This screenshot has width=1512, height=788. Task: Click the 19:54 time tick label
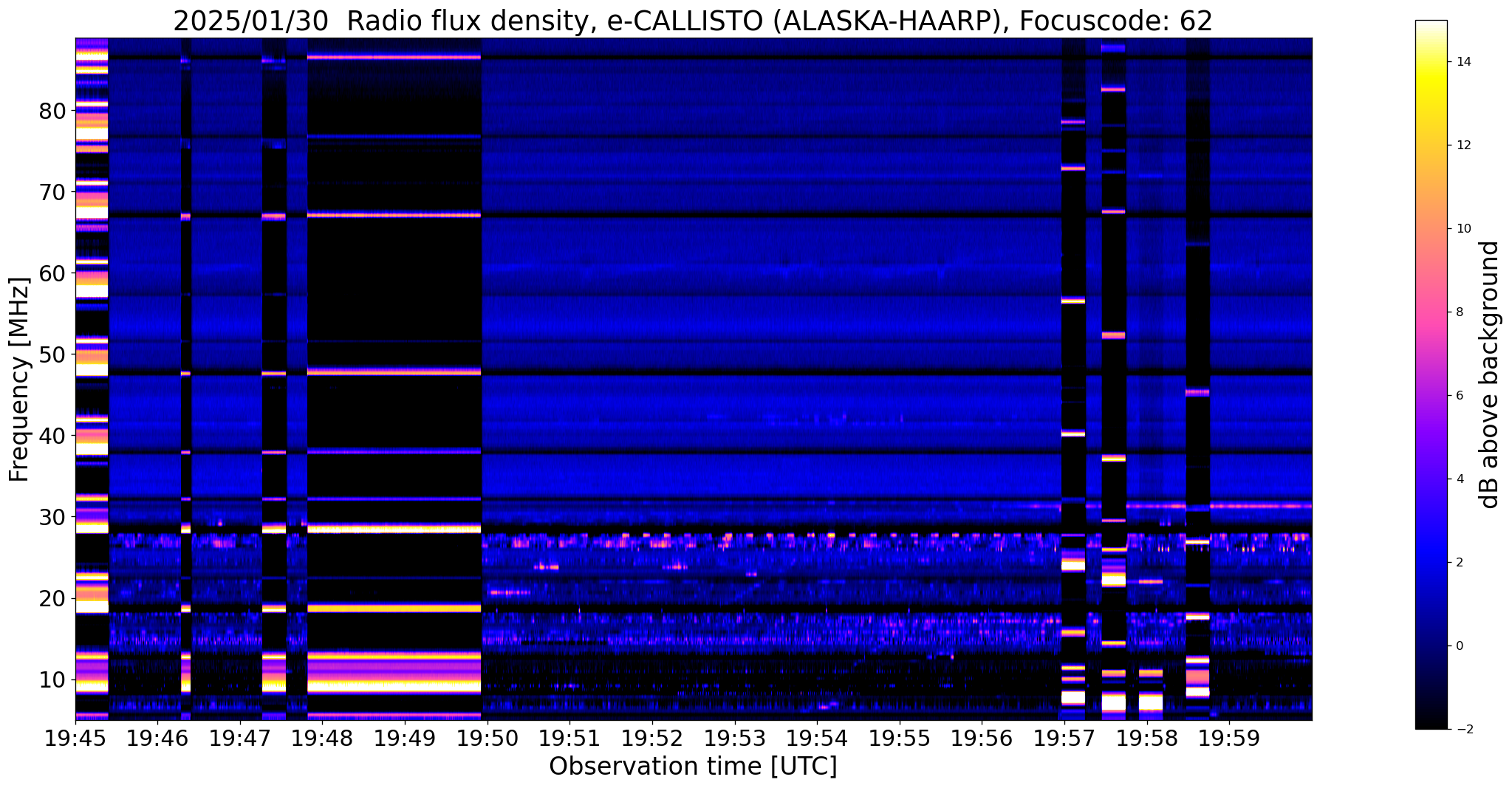[817, 738]
